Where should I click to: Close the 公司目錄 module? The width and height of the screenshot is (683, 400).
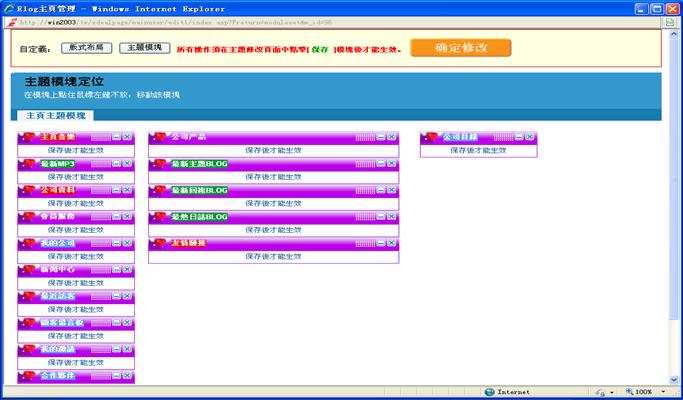529,137
